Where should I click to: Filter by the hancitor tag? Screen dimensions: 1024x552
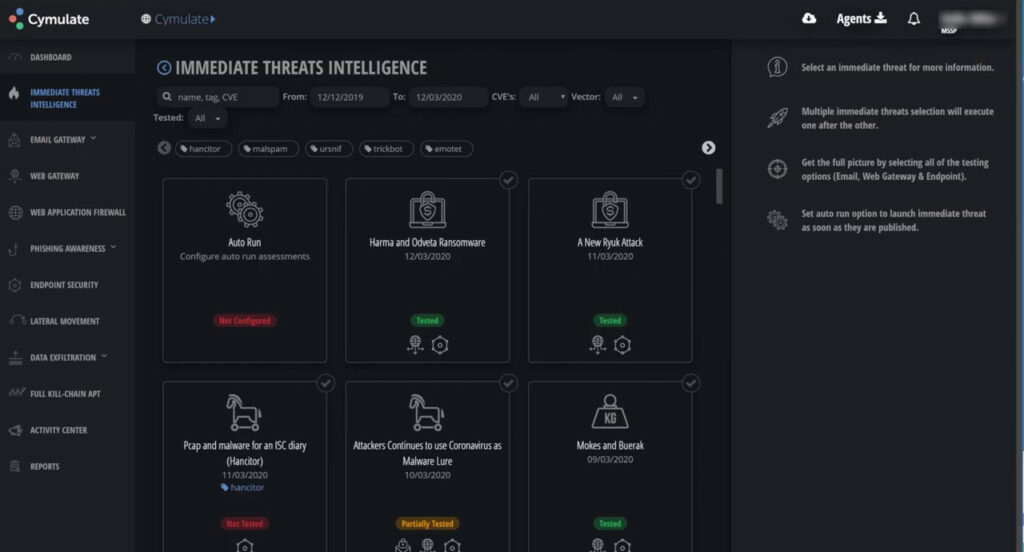pyautogui.click(x=203, y=149)
